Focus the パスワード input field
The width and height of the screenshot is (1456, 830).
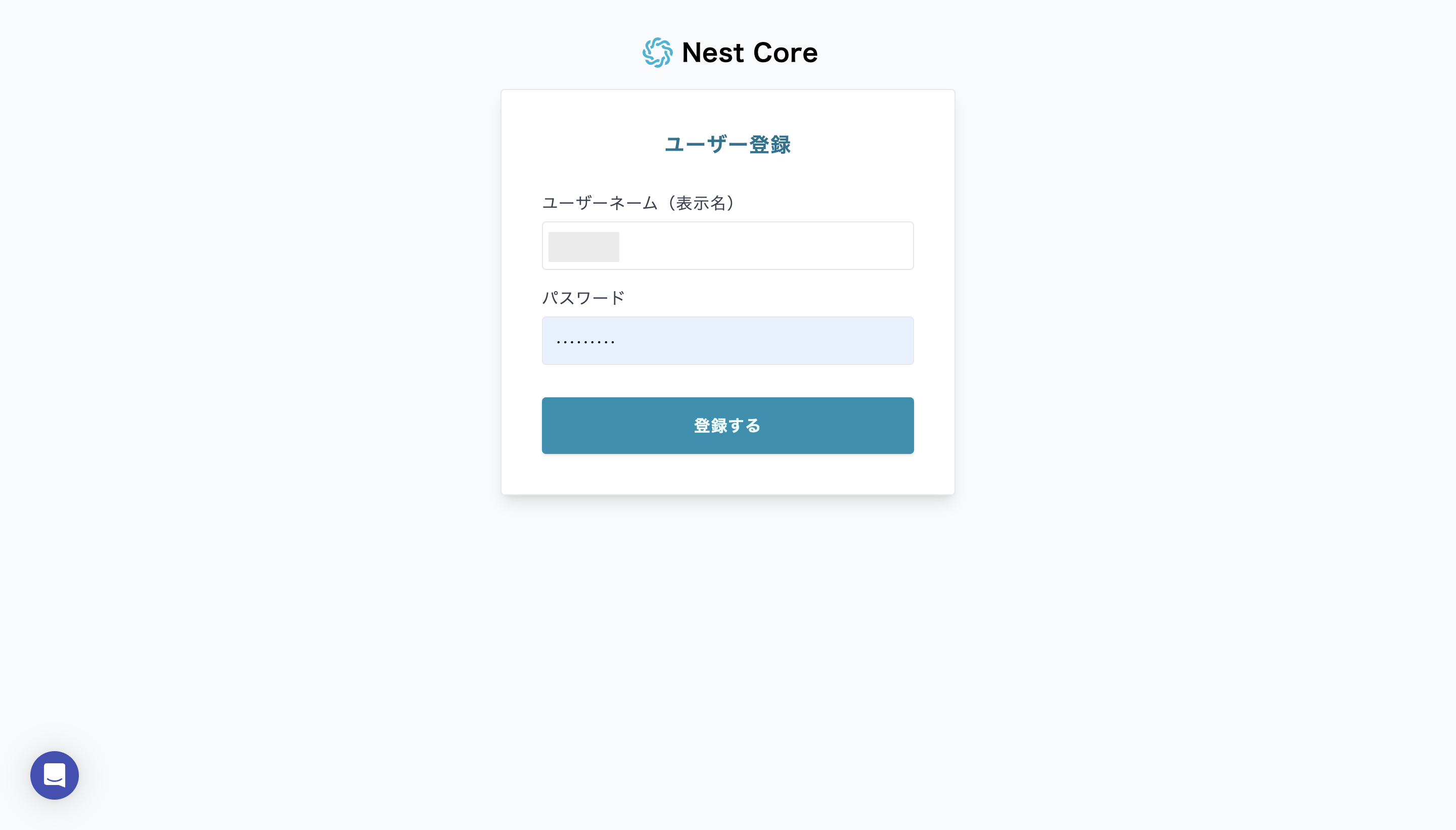tap(727, 341)
